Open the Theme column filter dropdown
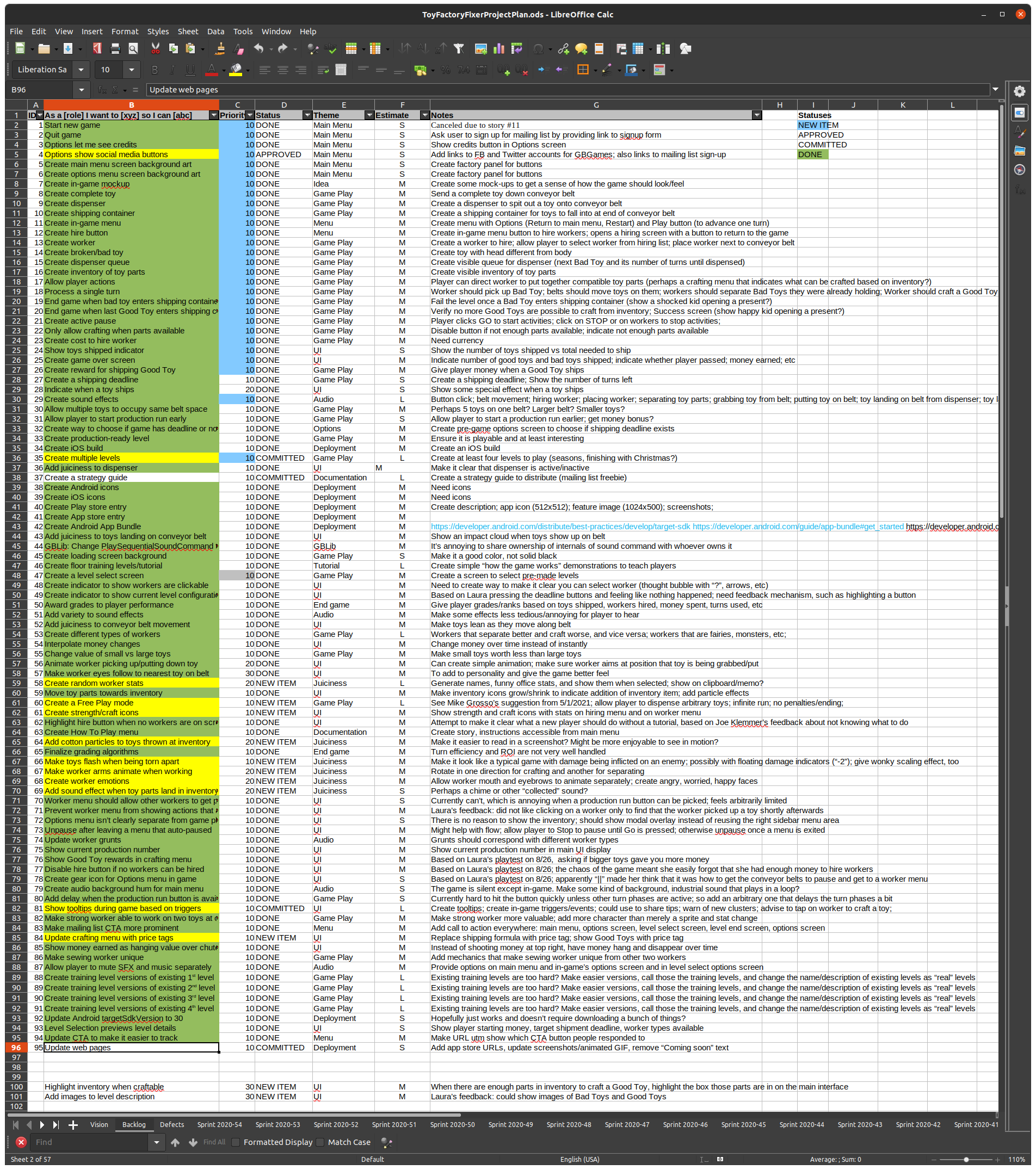The image size is (1036, 1170). coord(369,115)
